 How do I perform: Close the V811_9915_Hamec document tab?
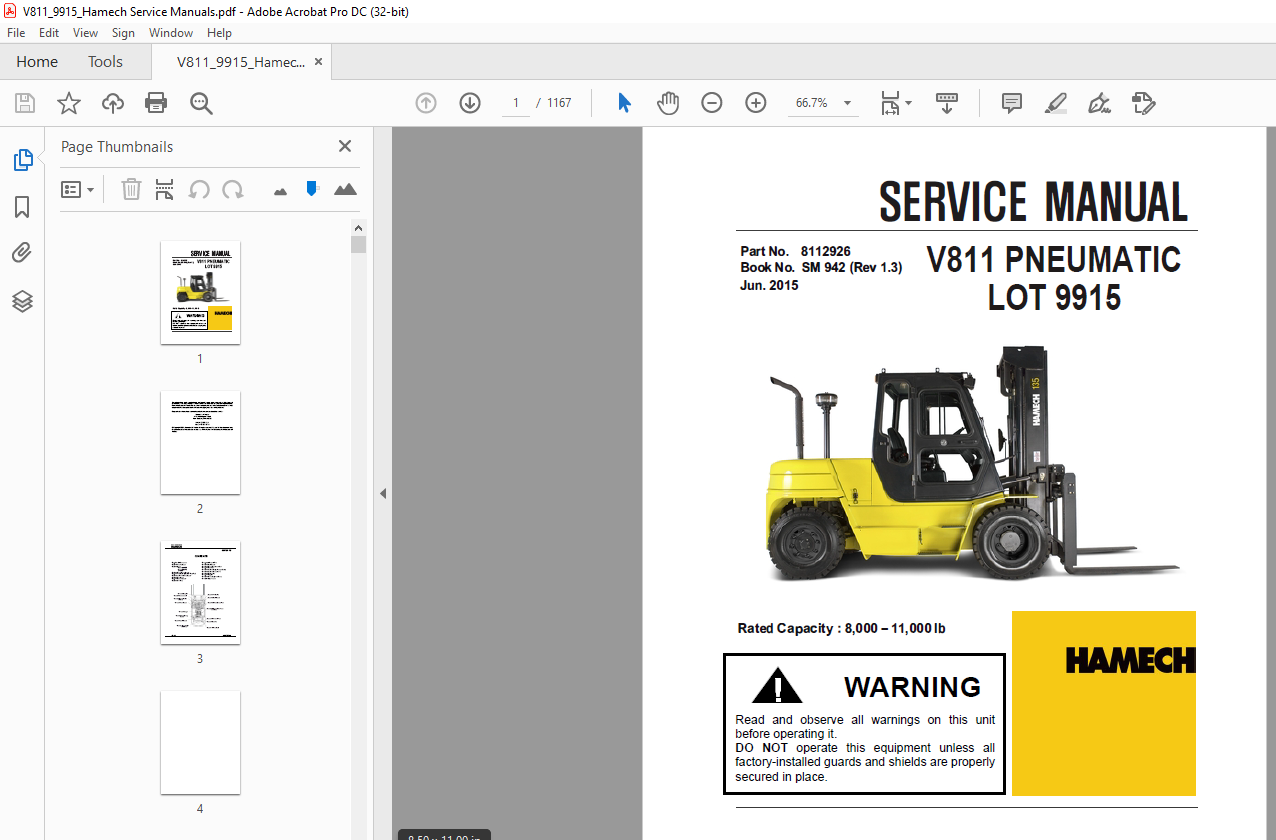[x=319, y=62]
